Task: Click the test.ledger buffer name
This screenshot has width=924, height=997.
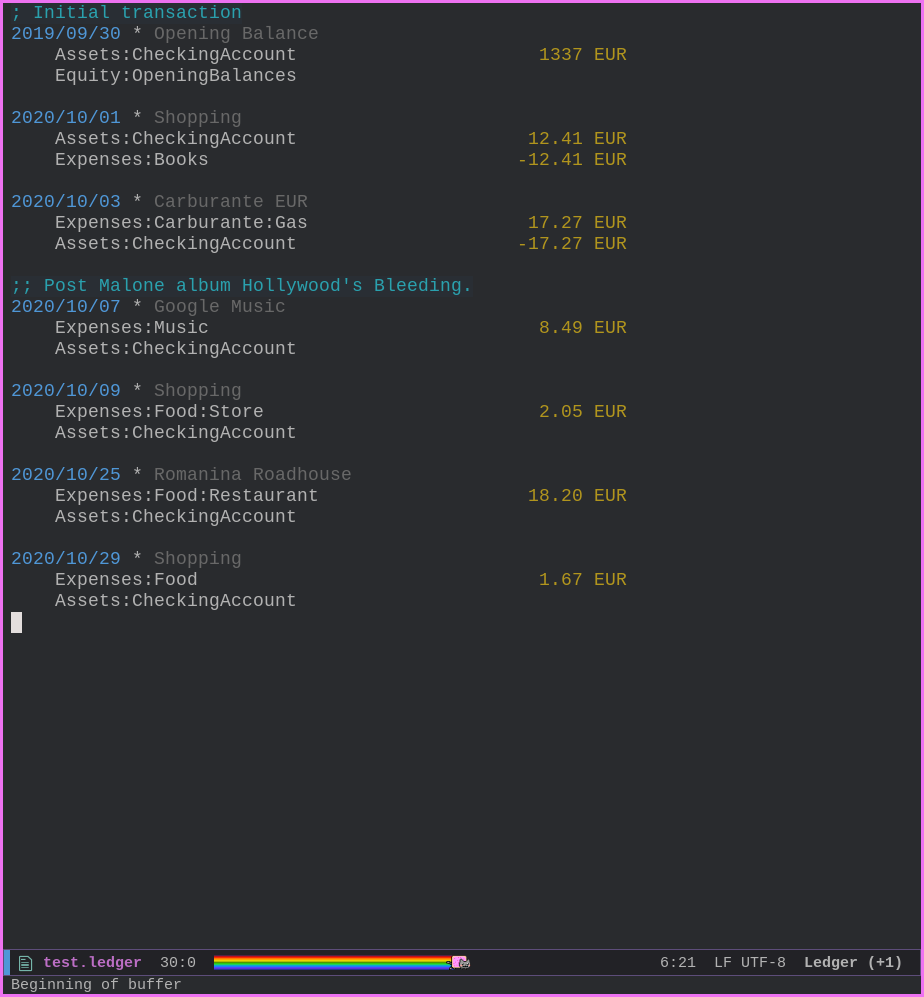Action: click(92, 963)
